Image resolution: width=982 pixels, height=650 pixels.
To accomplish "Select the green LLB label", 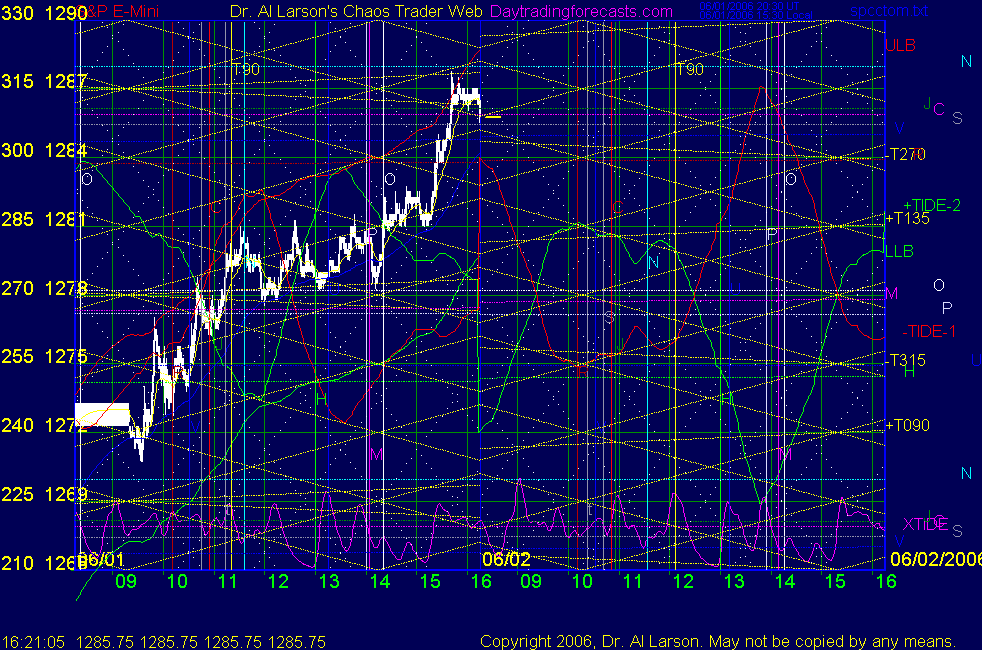I will click(899, 252).
